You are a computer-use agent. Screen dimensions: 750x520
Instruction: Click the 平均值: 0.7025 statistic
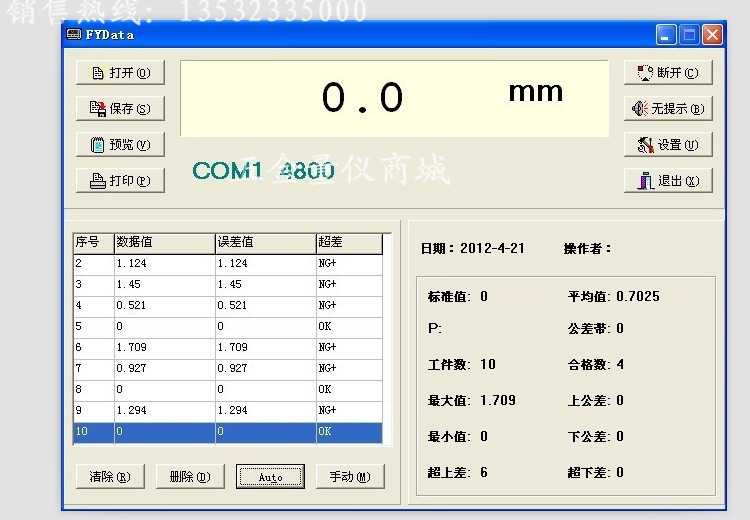click(614, 297)
